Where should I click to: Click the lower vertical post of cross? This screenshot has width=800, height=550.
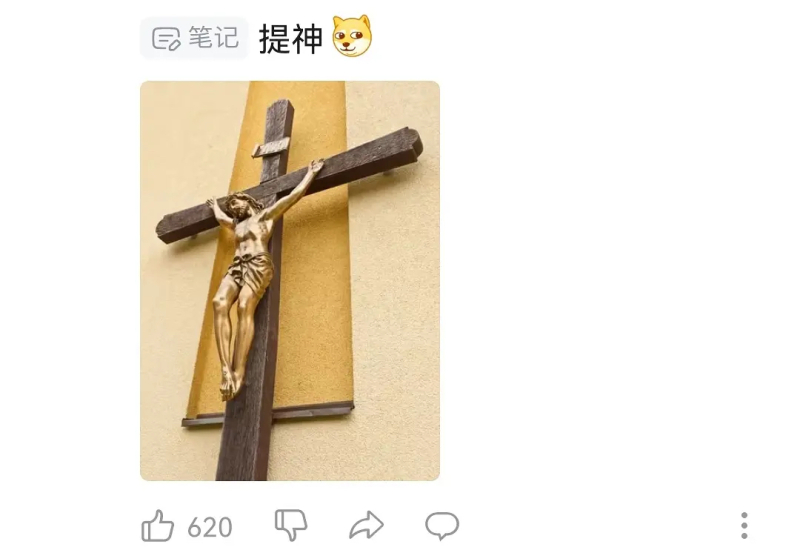[247, 439]
